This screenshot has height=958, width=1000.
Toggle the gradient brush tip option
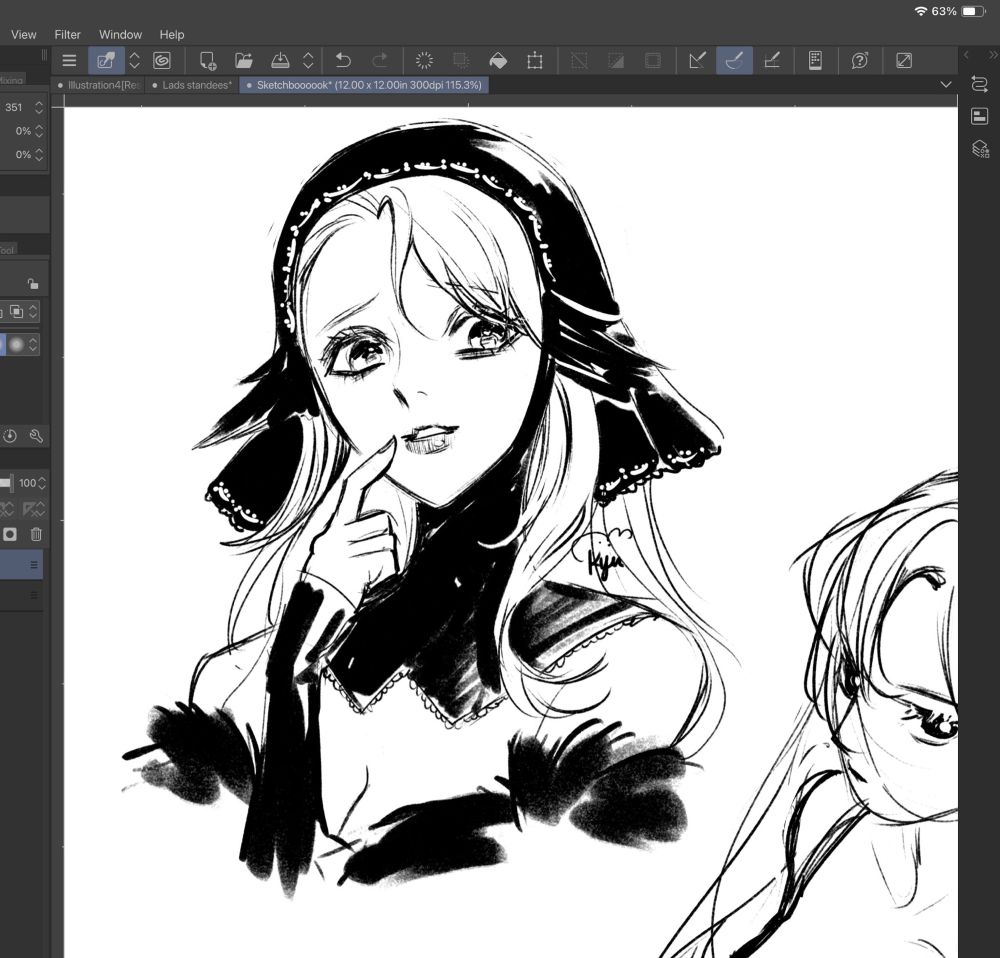click(x=17, y=344)
